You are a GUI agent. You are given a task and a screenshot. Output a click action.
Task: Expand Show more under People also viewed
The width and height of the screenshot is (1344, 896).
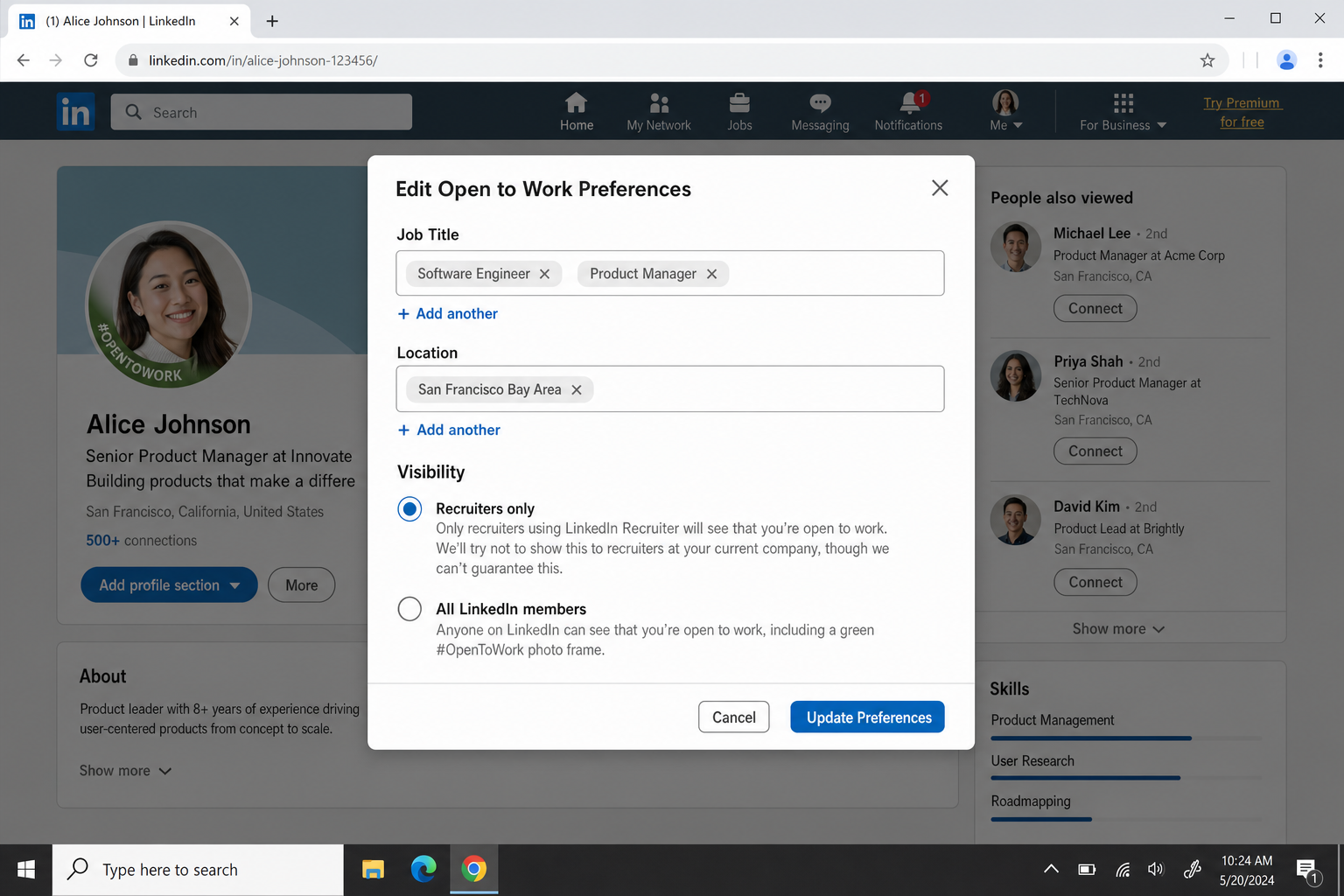(x=1118, y=629)
